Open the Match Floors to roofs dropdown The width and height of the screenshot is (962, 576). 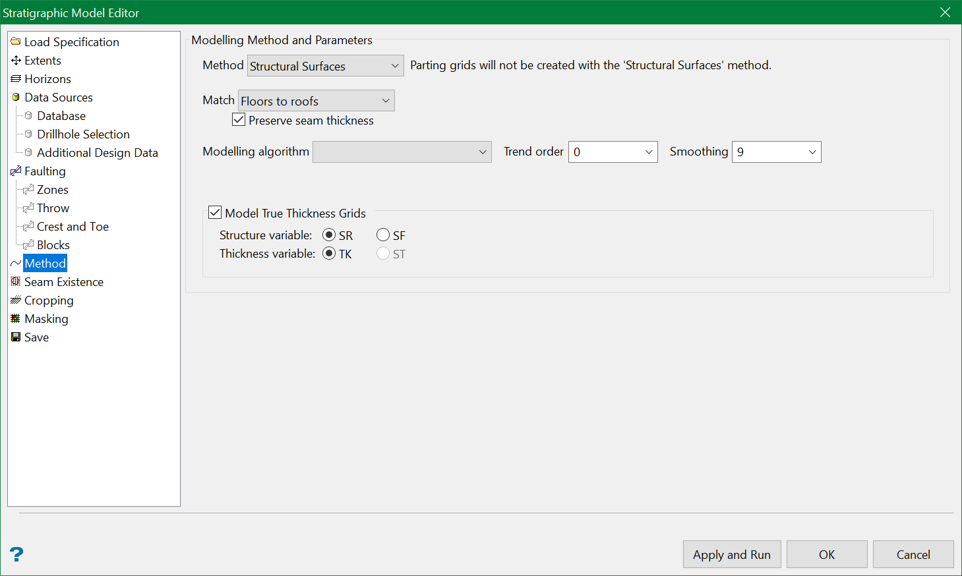(x=316, y=101)
